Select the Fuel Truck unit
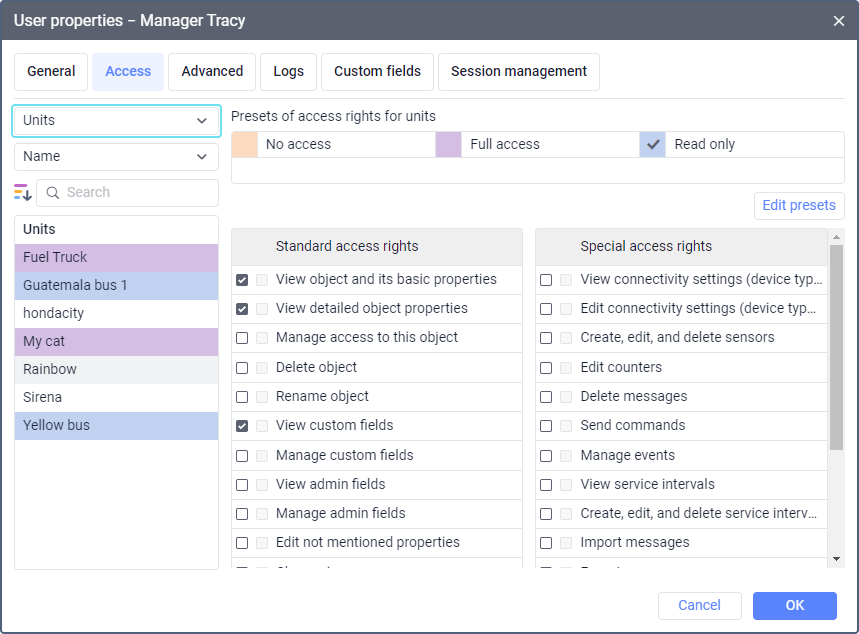The image size is (859, 634). pos(116,257)
